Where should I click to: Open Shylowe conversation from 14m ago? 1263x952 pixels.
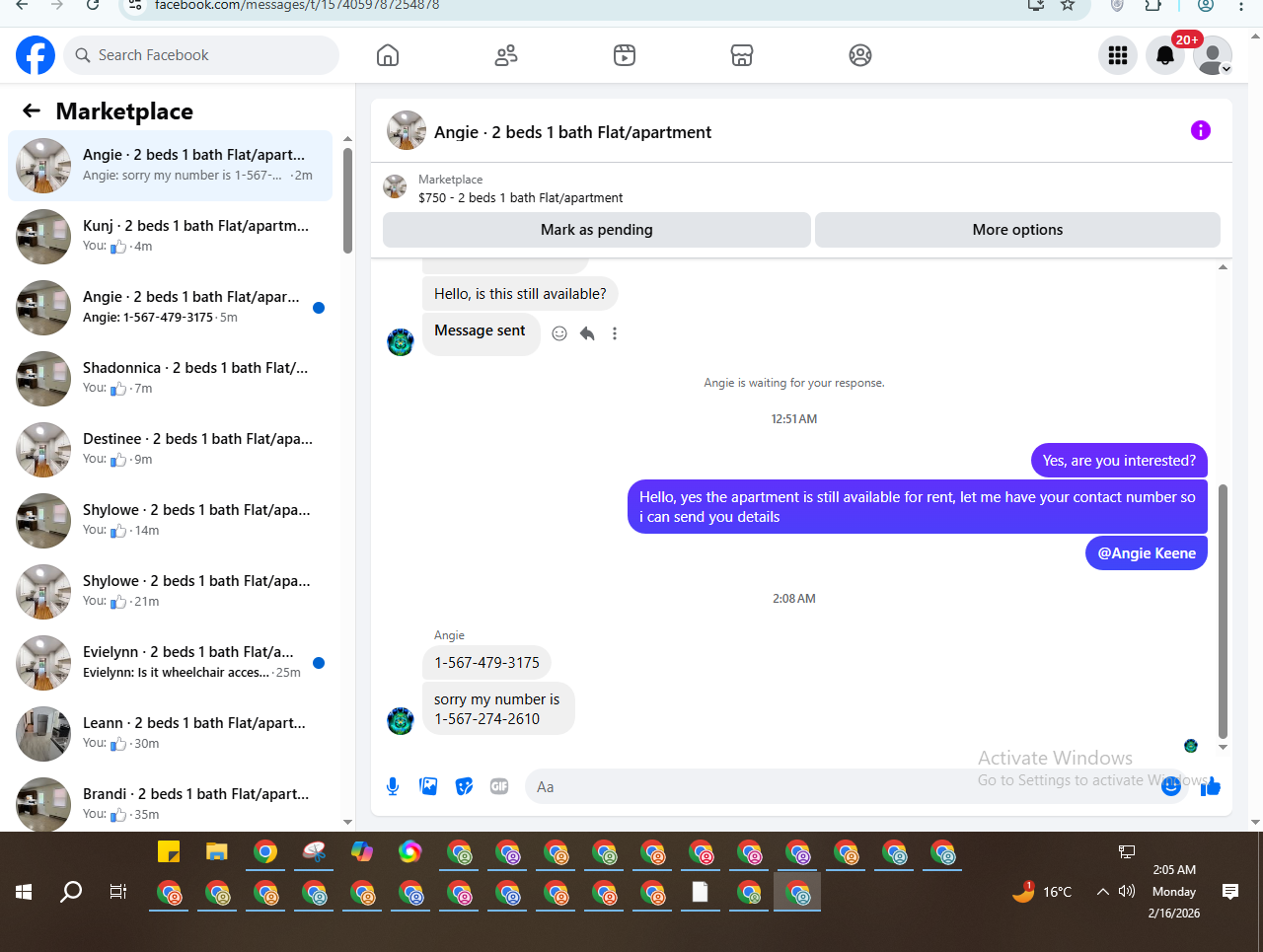tap(170, 521)
